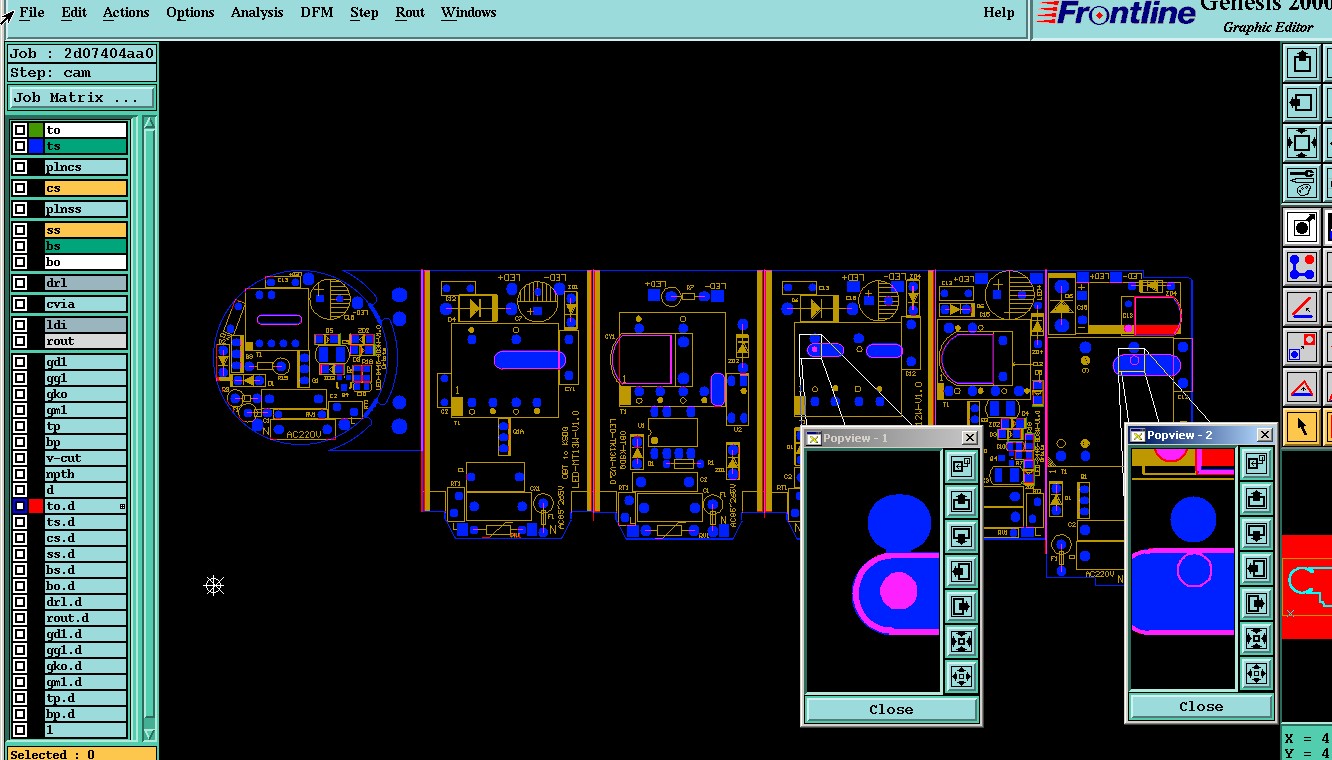Click the pan up icon in main toolbar

click(1301, 62)
